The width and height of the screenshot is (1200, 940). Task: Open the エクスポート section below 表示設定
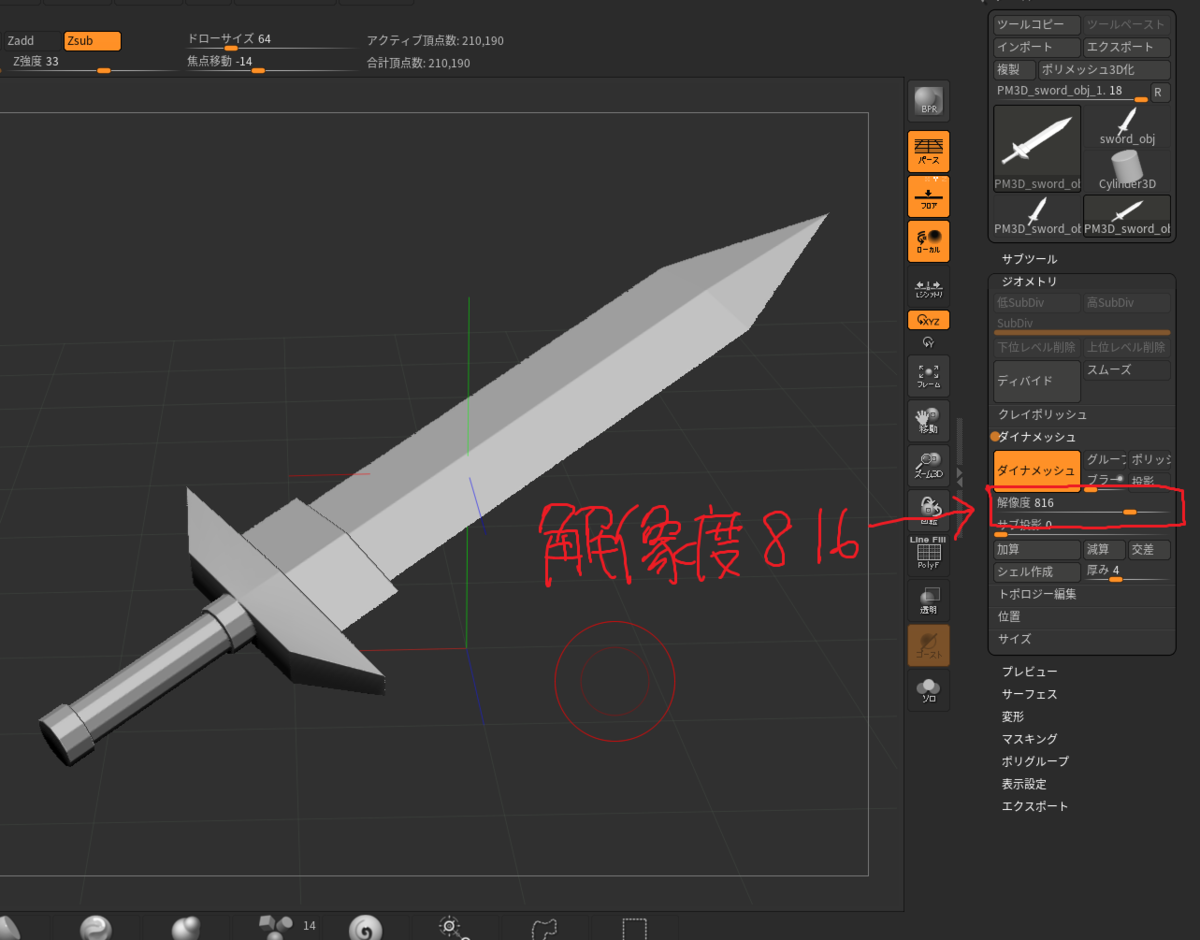tap(1035, 806)
